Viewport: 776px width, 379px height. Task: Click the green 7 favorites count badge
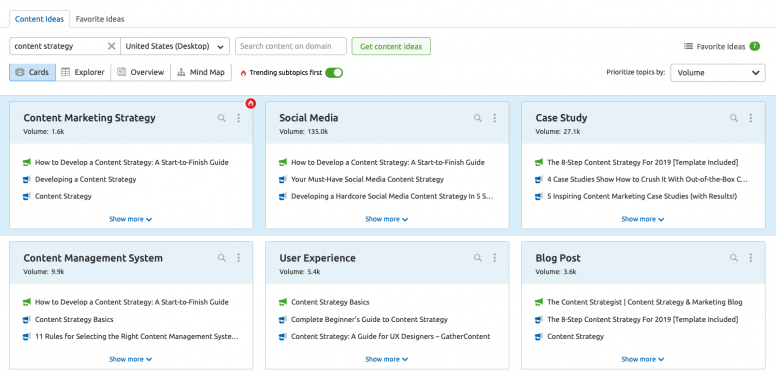pos(754,46)
